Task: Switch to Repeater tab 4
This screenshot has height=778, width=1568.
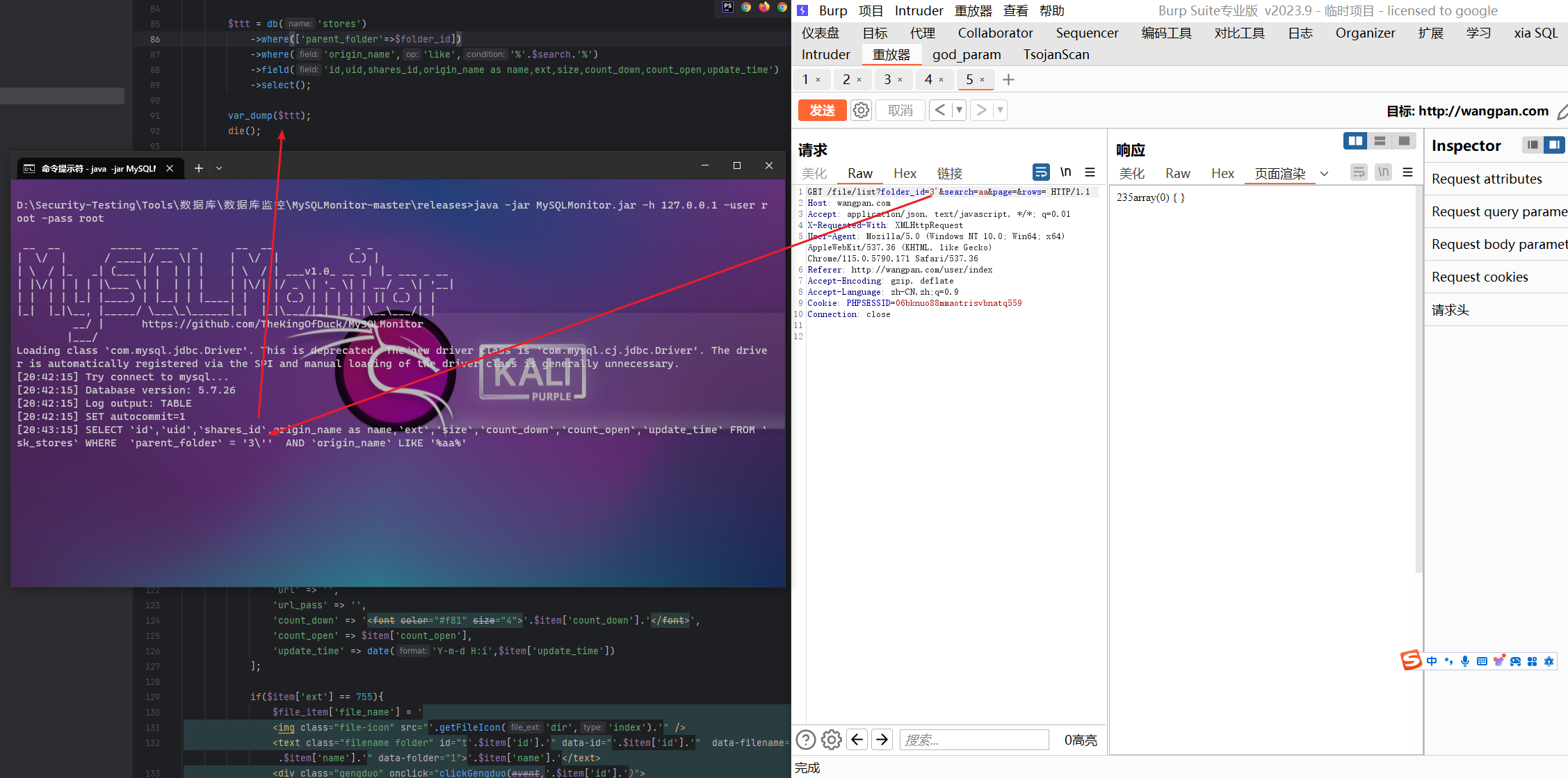Action: tap(928, 79)
